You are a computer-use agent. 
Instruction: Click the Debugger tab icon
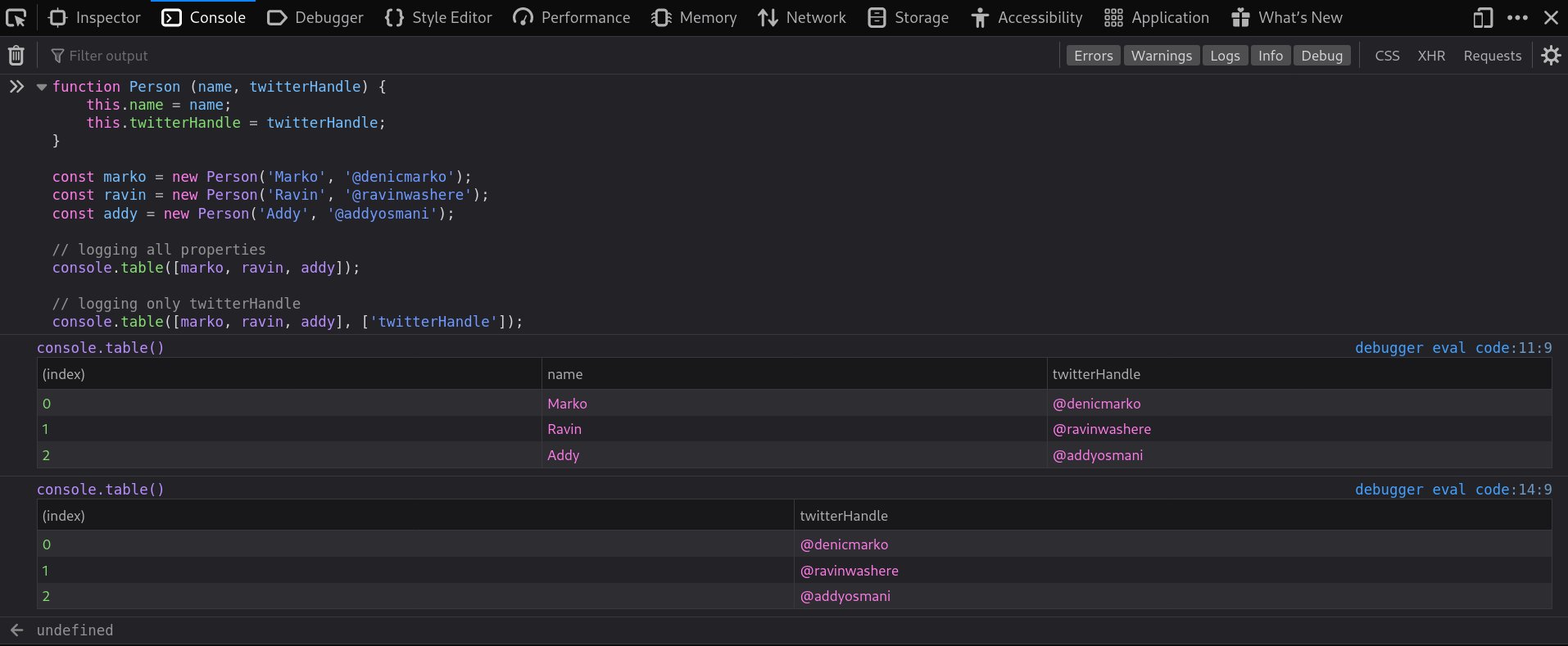277,17
